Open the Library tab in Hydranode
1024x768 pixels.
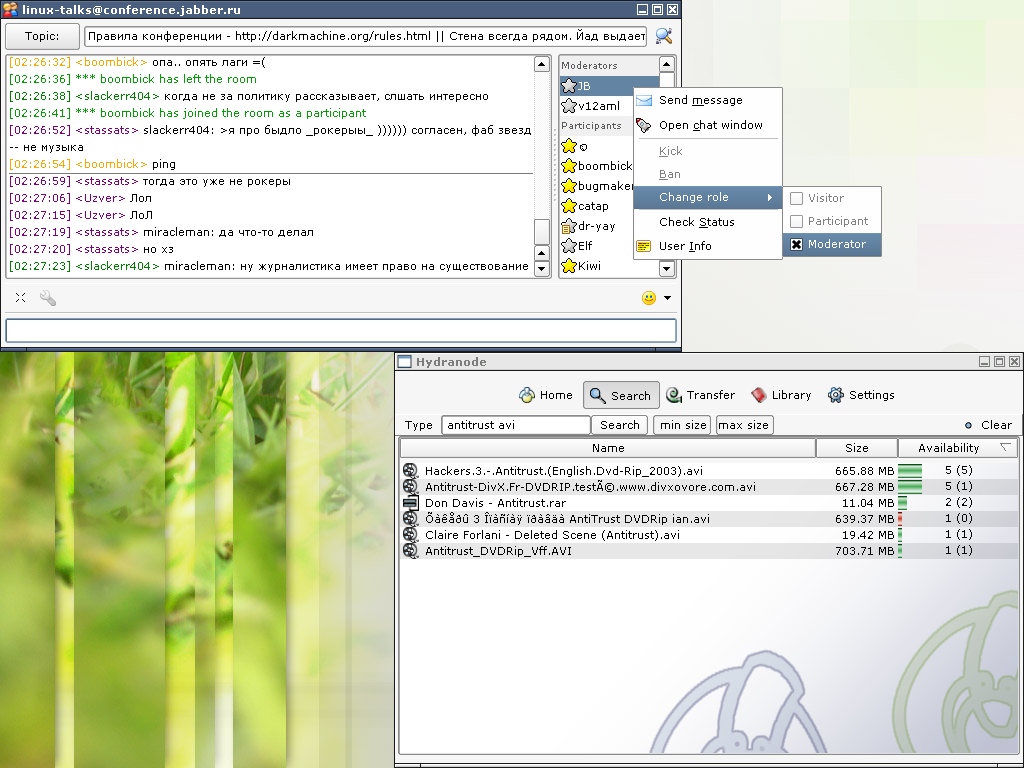[781, 395]
